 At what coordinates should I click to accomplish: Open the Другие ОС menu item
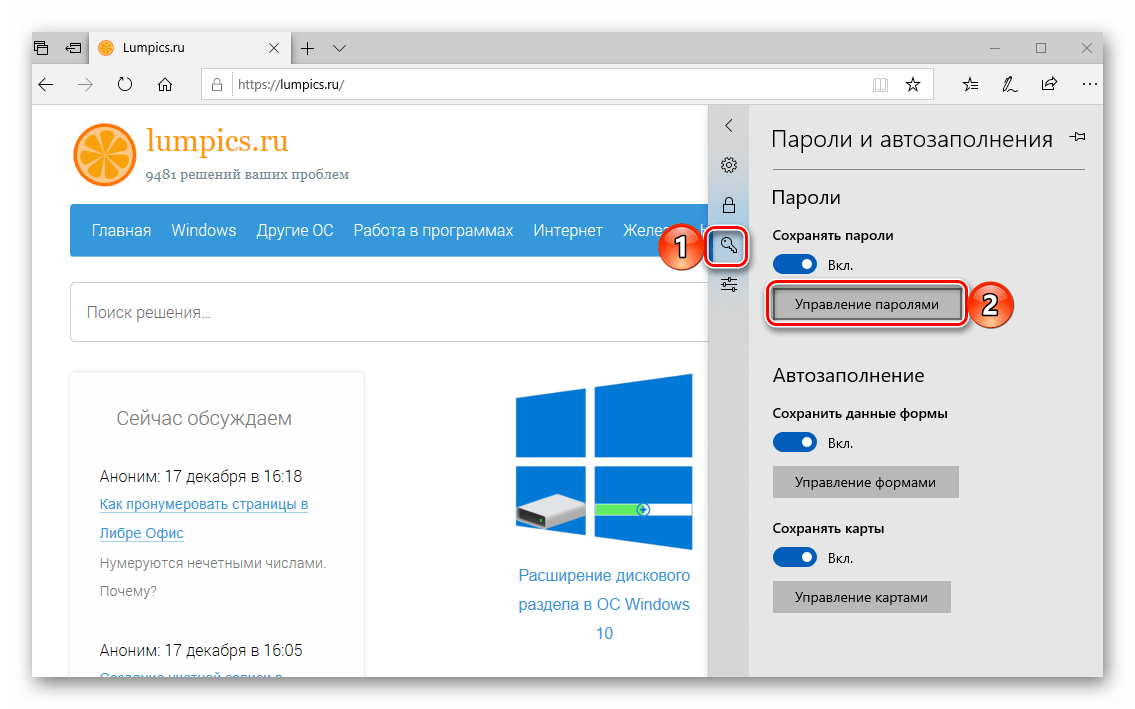point(295,230)
